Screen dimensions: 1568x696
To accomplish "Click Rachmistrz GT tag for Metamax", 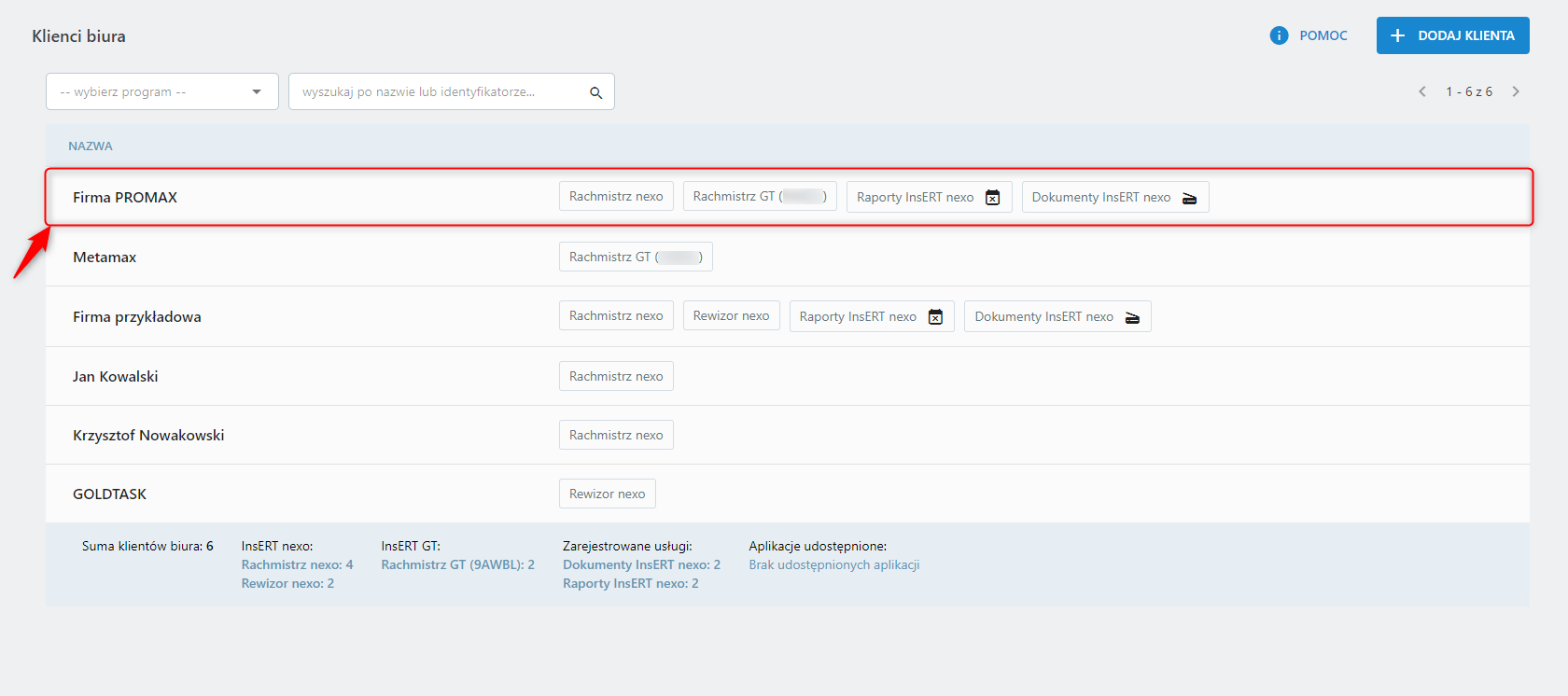I will [x=636, y=257].
